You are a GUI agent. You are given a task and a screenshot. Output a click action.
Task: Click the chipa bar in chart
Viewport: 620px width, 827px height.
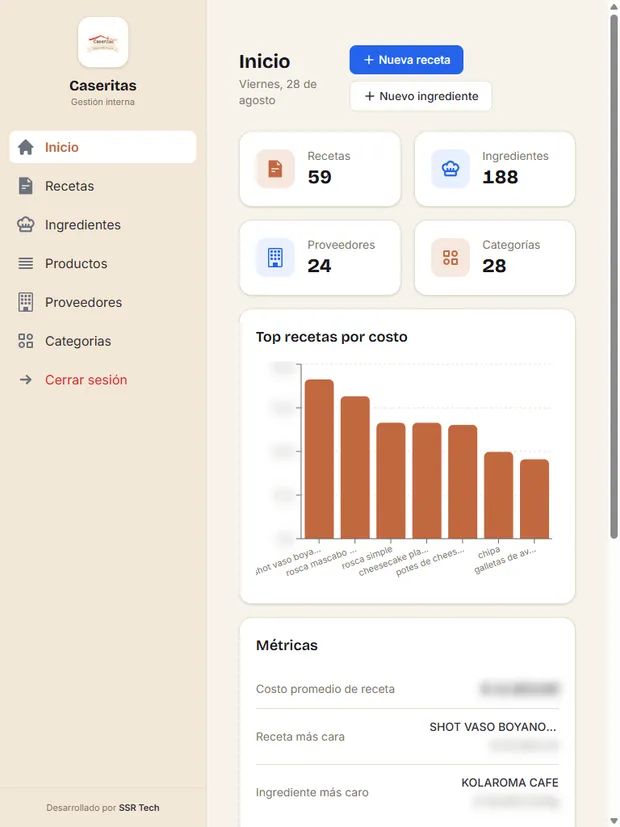tap(498, 495)
